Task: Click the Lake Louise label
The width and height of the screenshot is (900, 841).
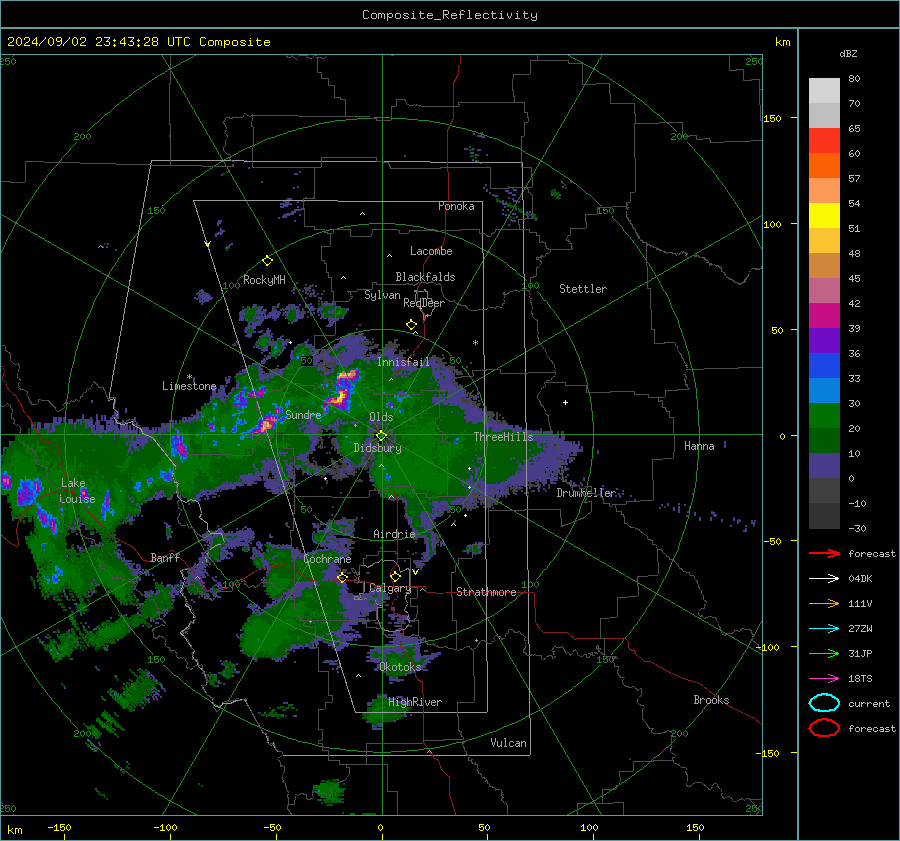Action: pyautogui.click(x=77, y=491)
